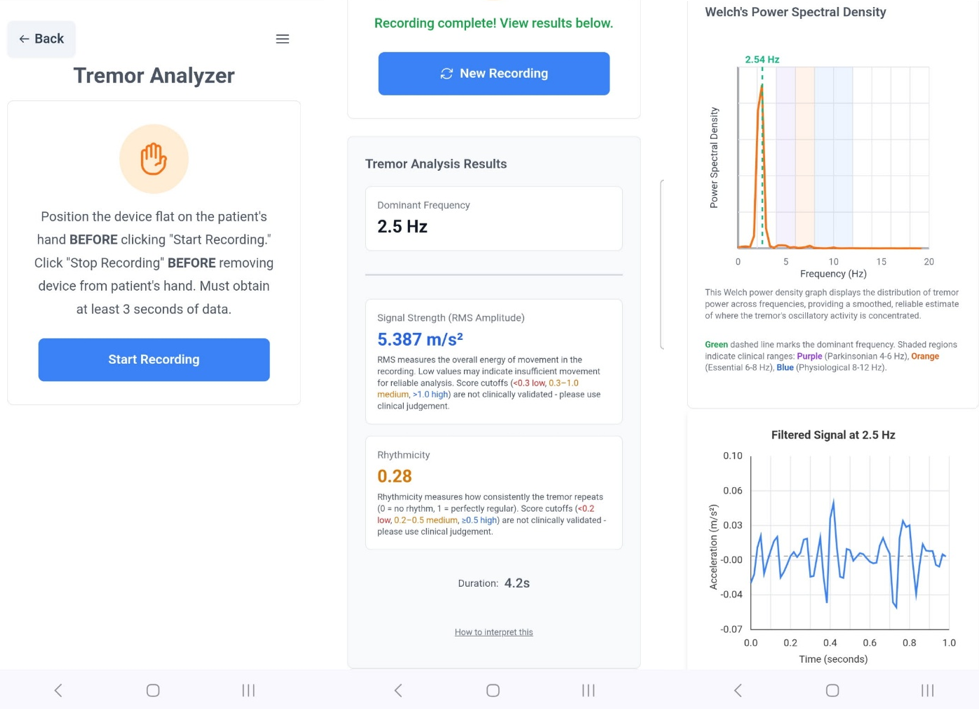The width and height of the screenshot is (979, 720).
Task: Click the New Recording button
Action: [494, 74]
